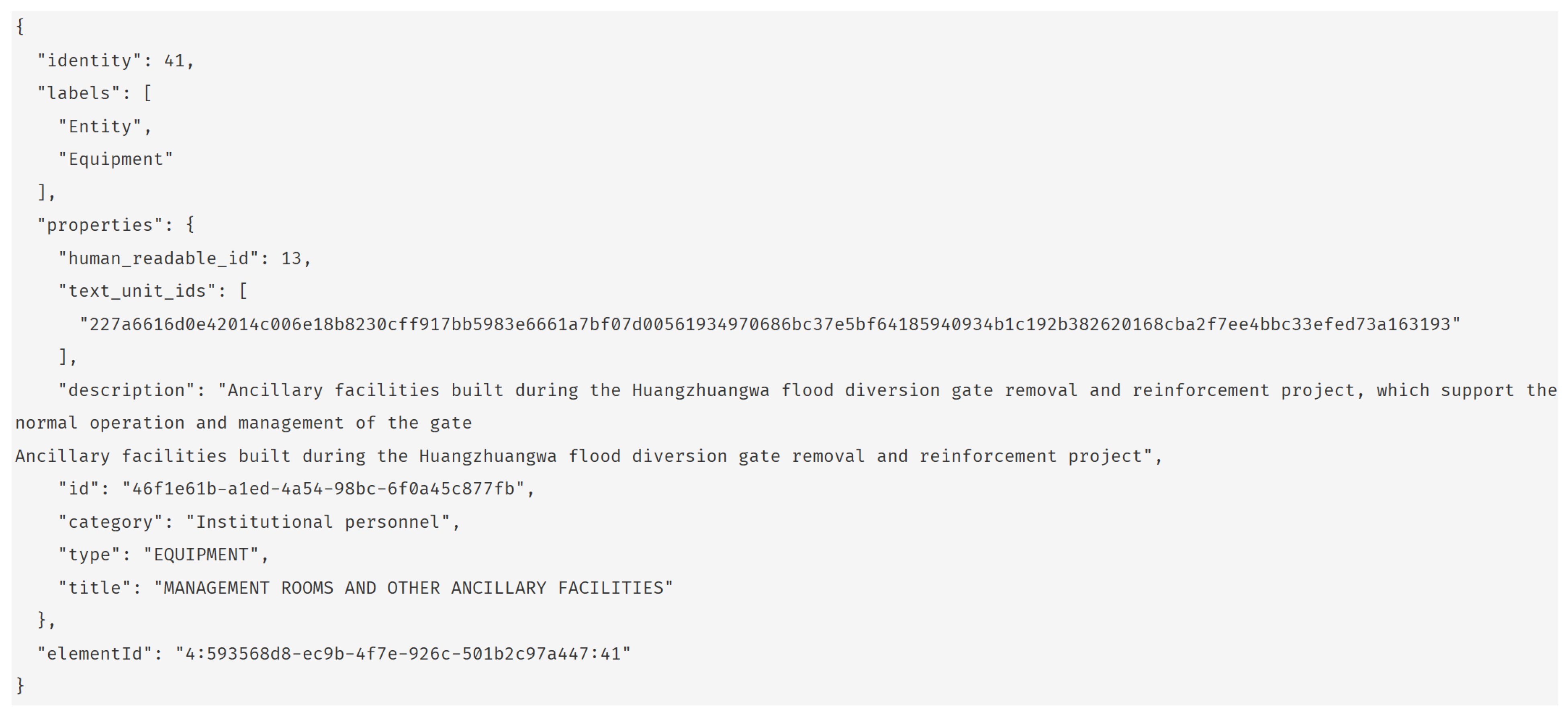Click the "MANAGEMENT ROOMS AND OTHER ANCILLARY FACILITIES" title
This screenshot has width=1568, height=715.
point(413,588)
